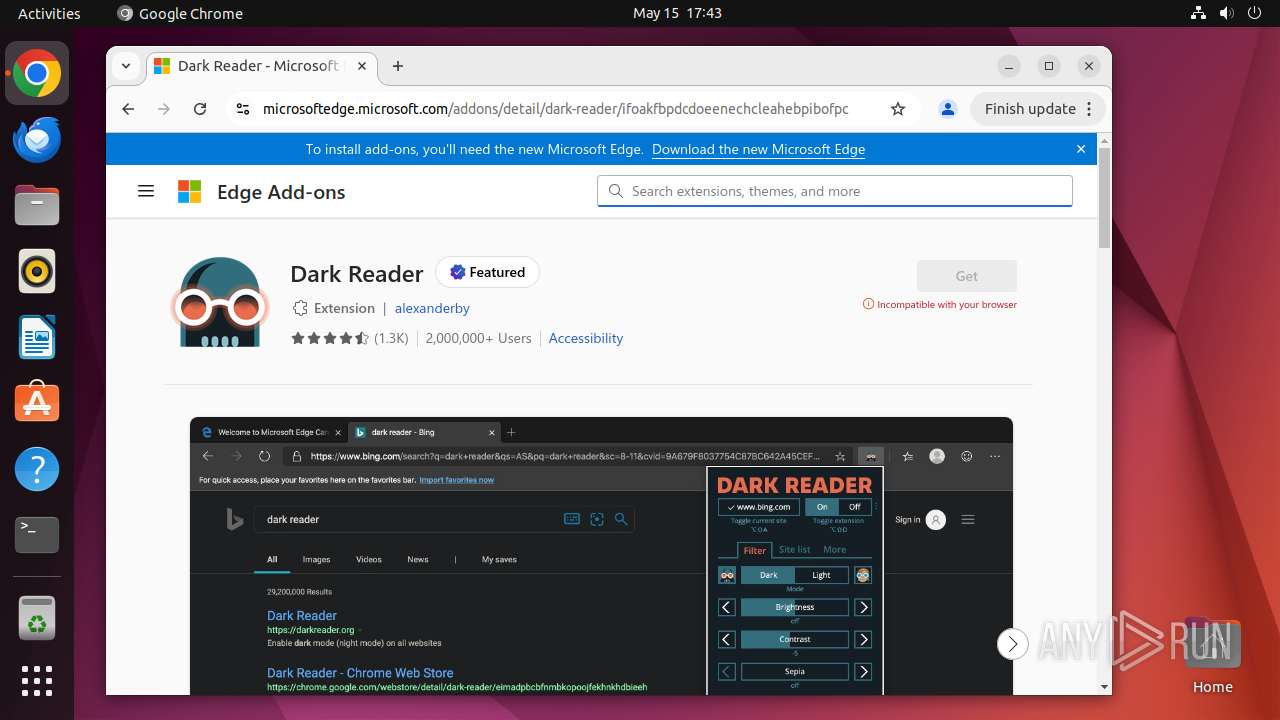Open the power menu icon

point(1255,13)
